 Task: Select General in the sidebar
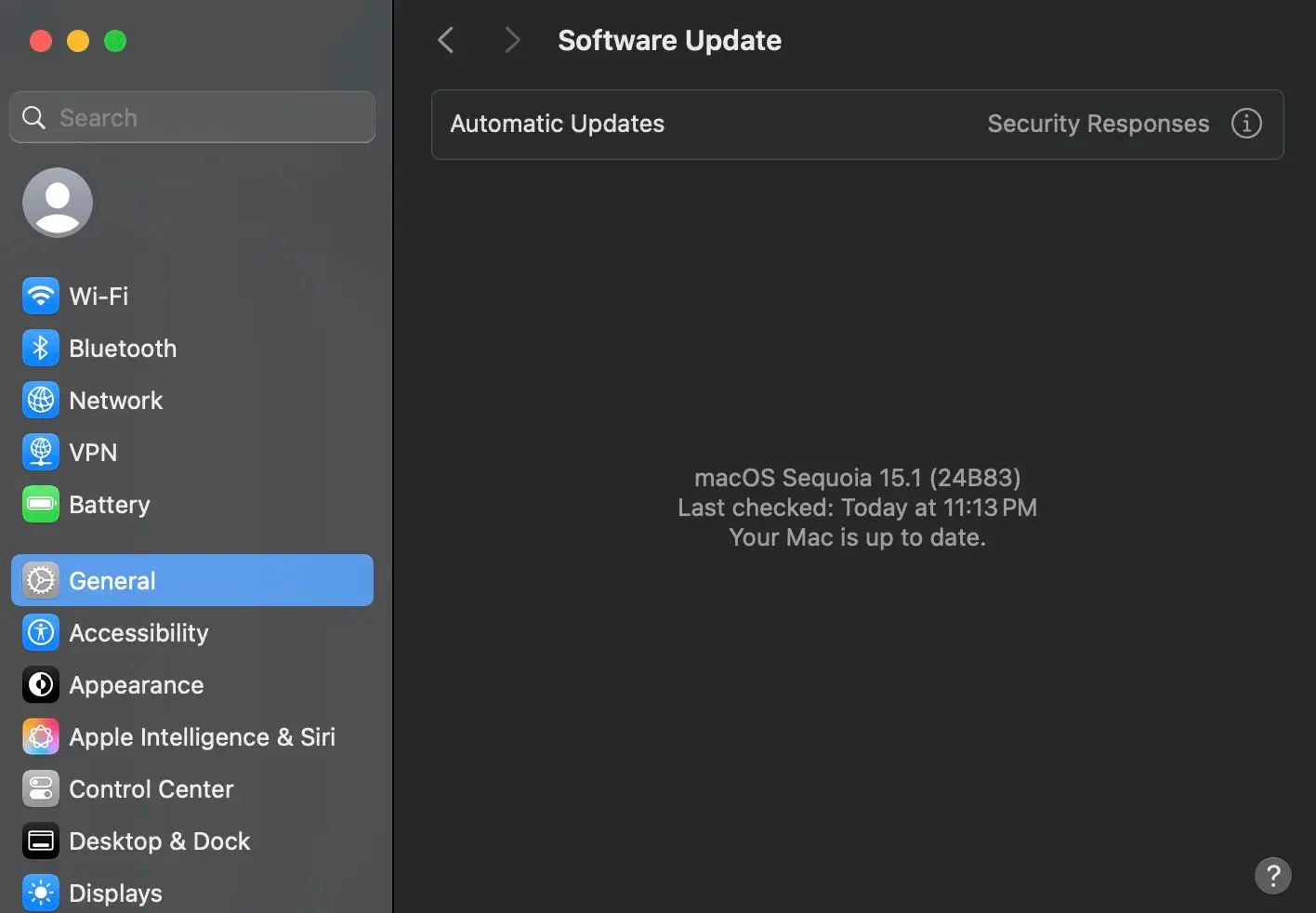[x=192, y=581]
